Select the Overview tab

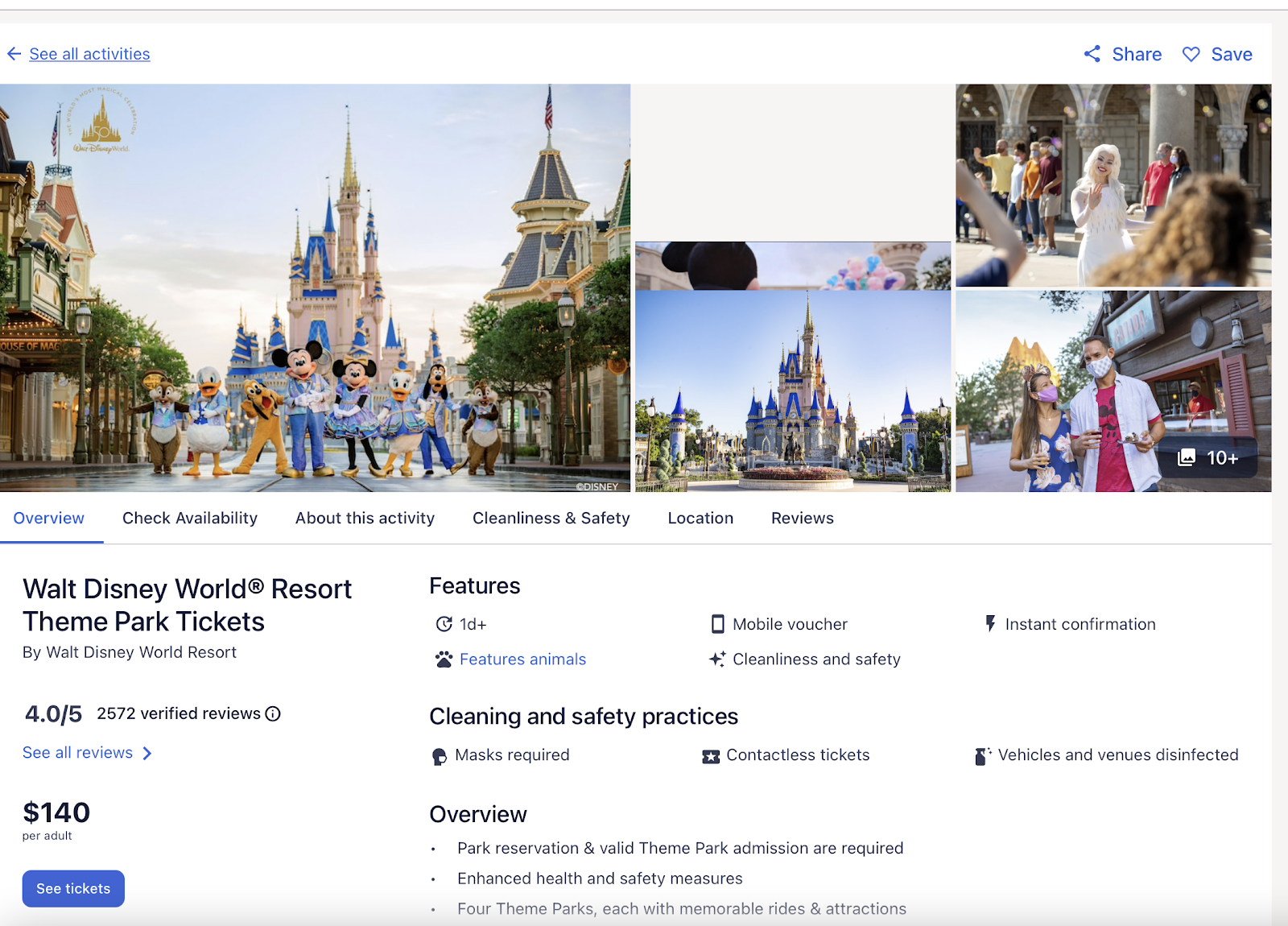(49, 519)
